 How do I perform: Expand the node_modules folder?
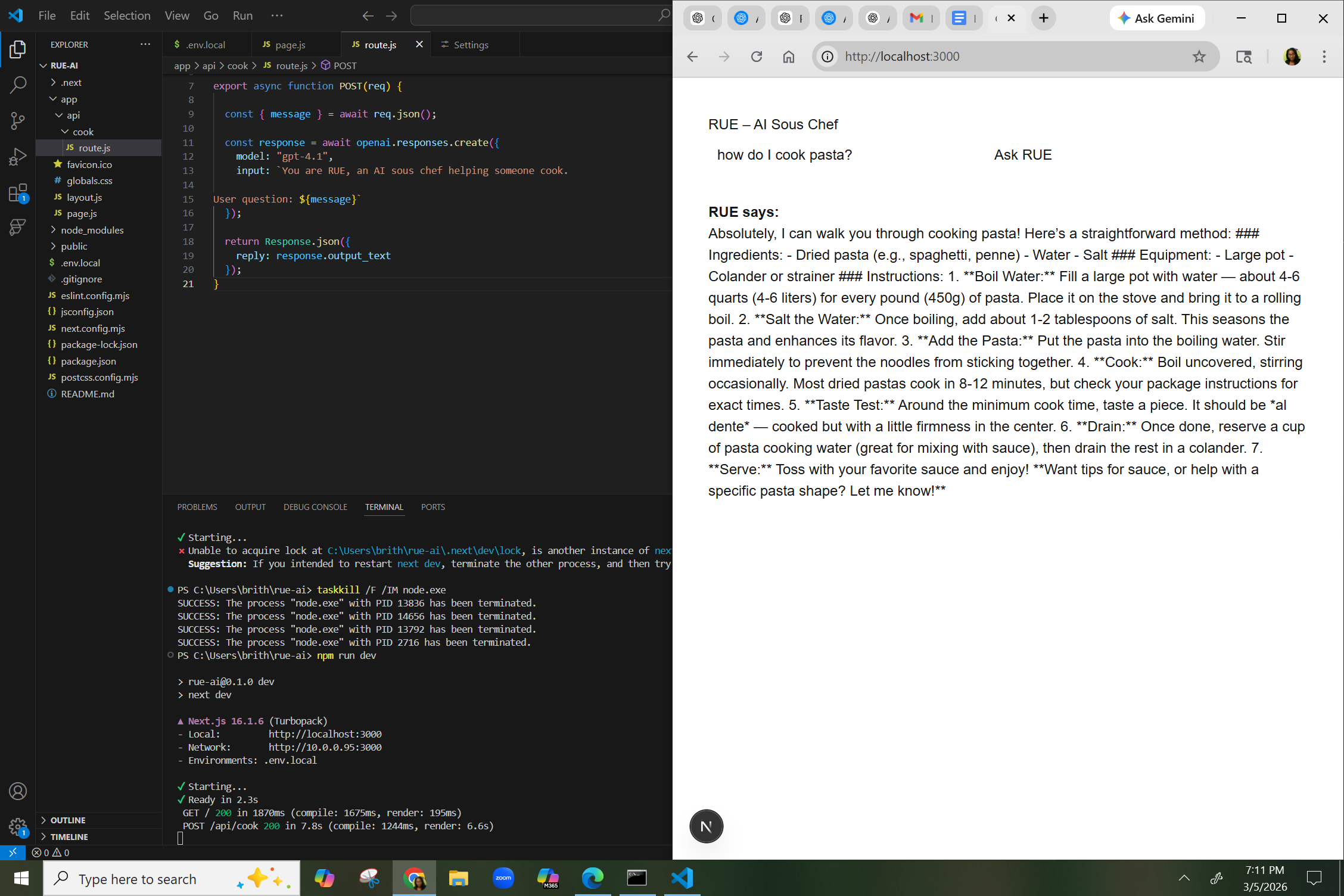[x=92, y=230]
